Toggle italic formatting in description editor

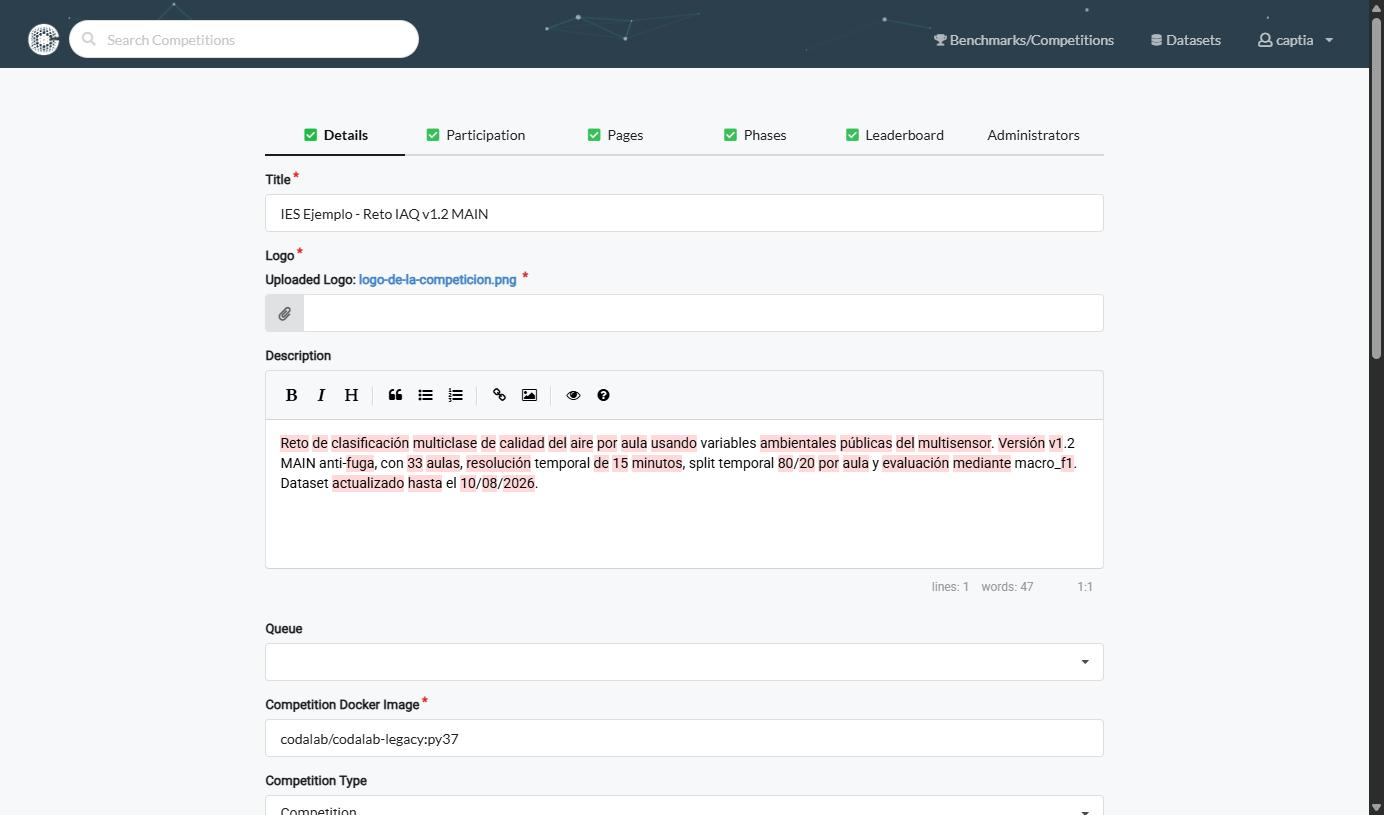[321, 395]
